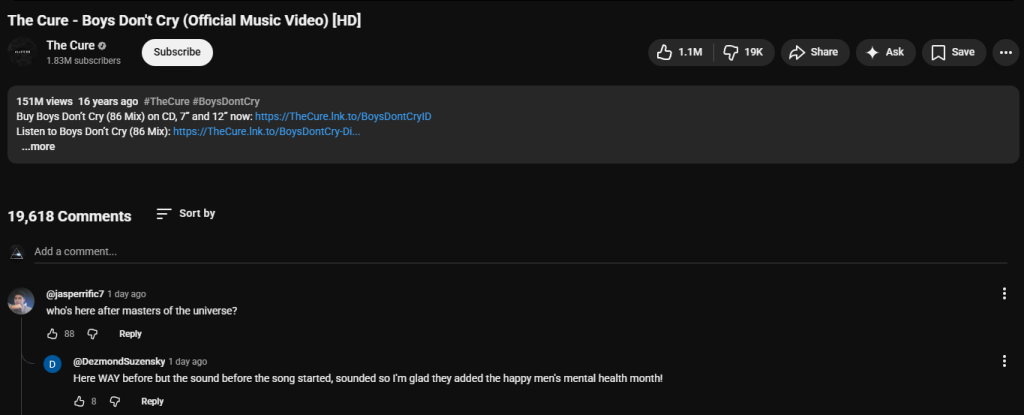Open the @jasperrific7 username link
Image resolution: width=1024 pixels, height=415 pixels.
tap(75, 294)
